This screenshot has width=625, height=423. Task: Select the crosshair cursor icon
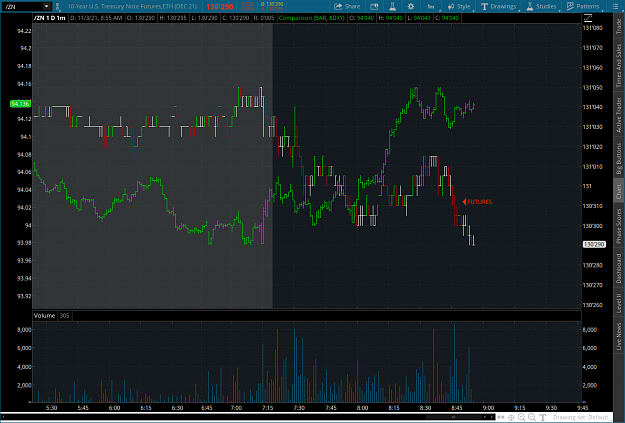point(511,417)
